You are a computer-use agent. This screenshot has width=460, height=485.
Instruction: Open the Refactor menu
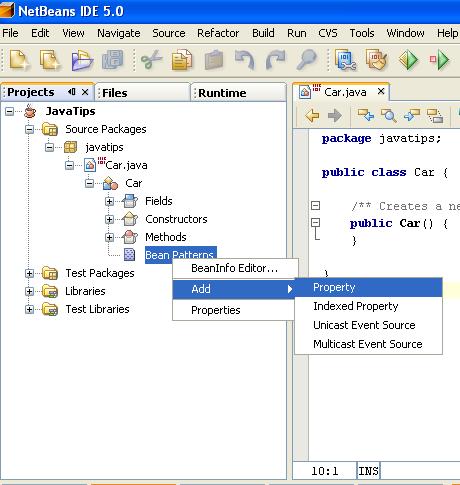click(x=218, y=33)
